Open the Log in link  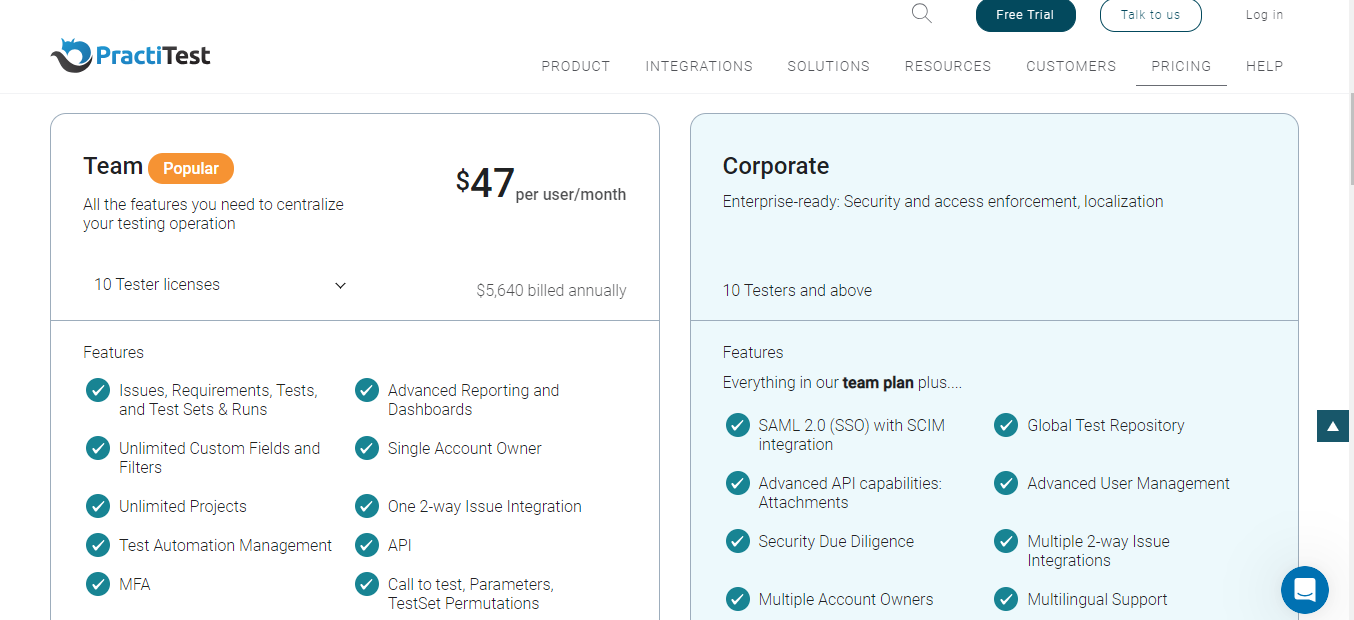[x=1264, y=15]
